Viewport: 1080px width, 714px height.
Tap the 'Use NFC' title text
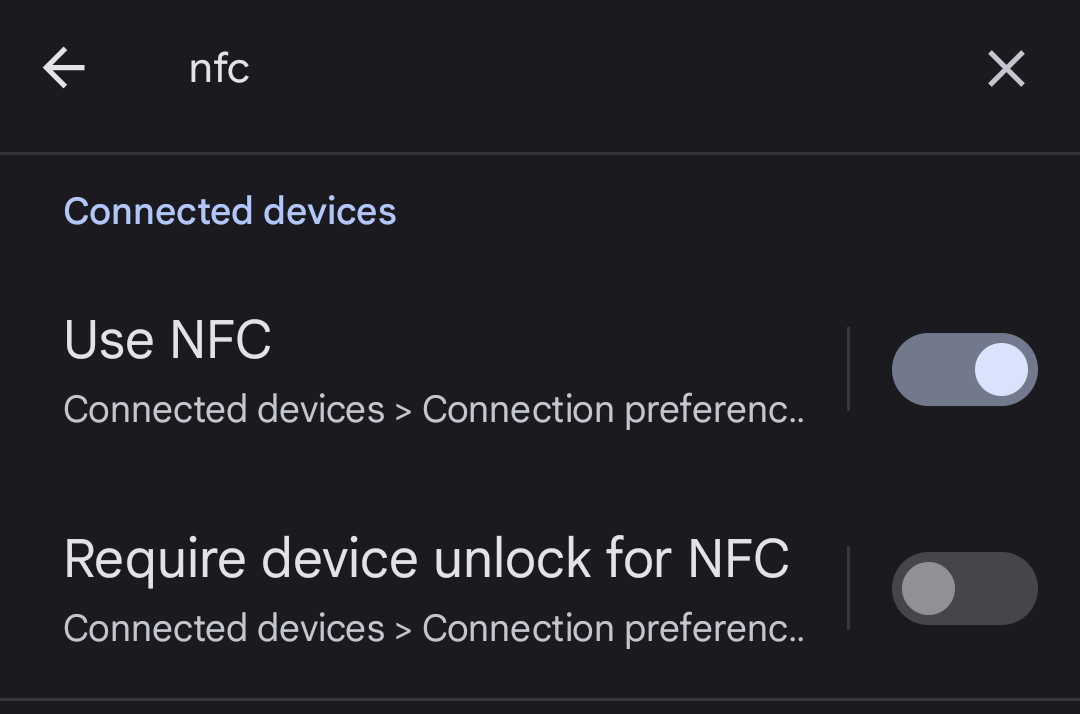pyautogui.click(x=167, y=340)
